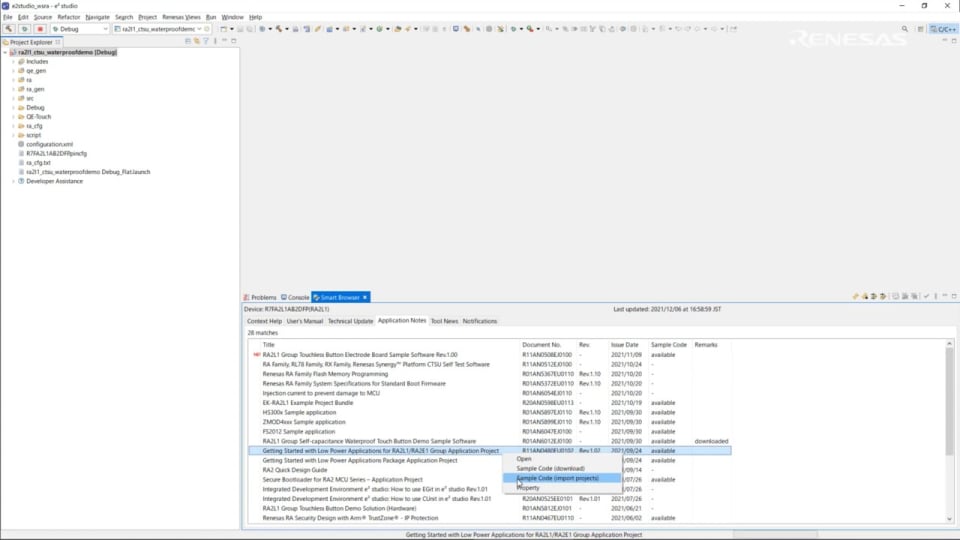
Task: Collapse the ra2l1_ctsu_waterproofdemo project
Action: (5, 52)
